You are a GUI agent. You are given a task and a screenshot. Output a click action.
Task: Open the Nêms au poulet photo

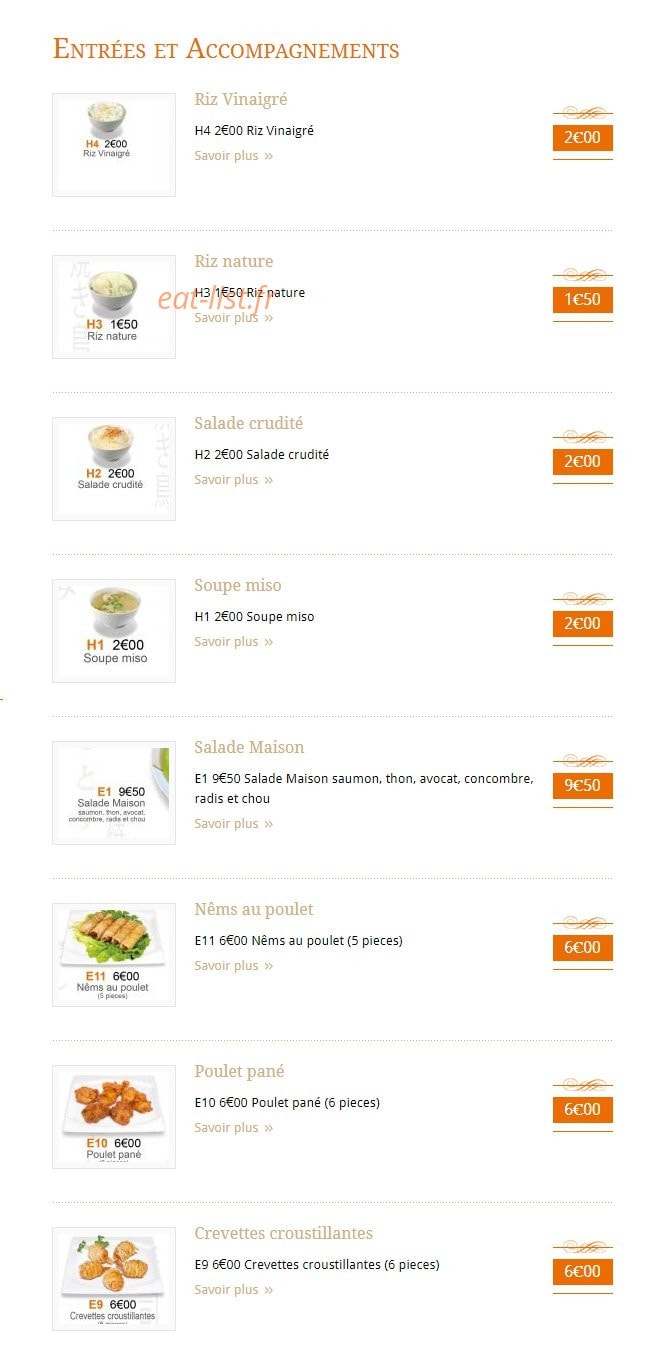[114, 955]
